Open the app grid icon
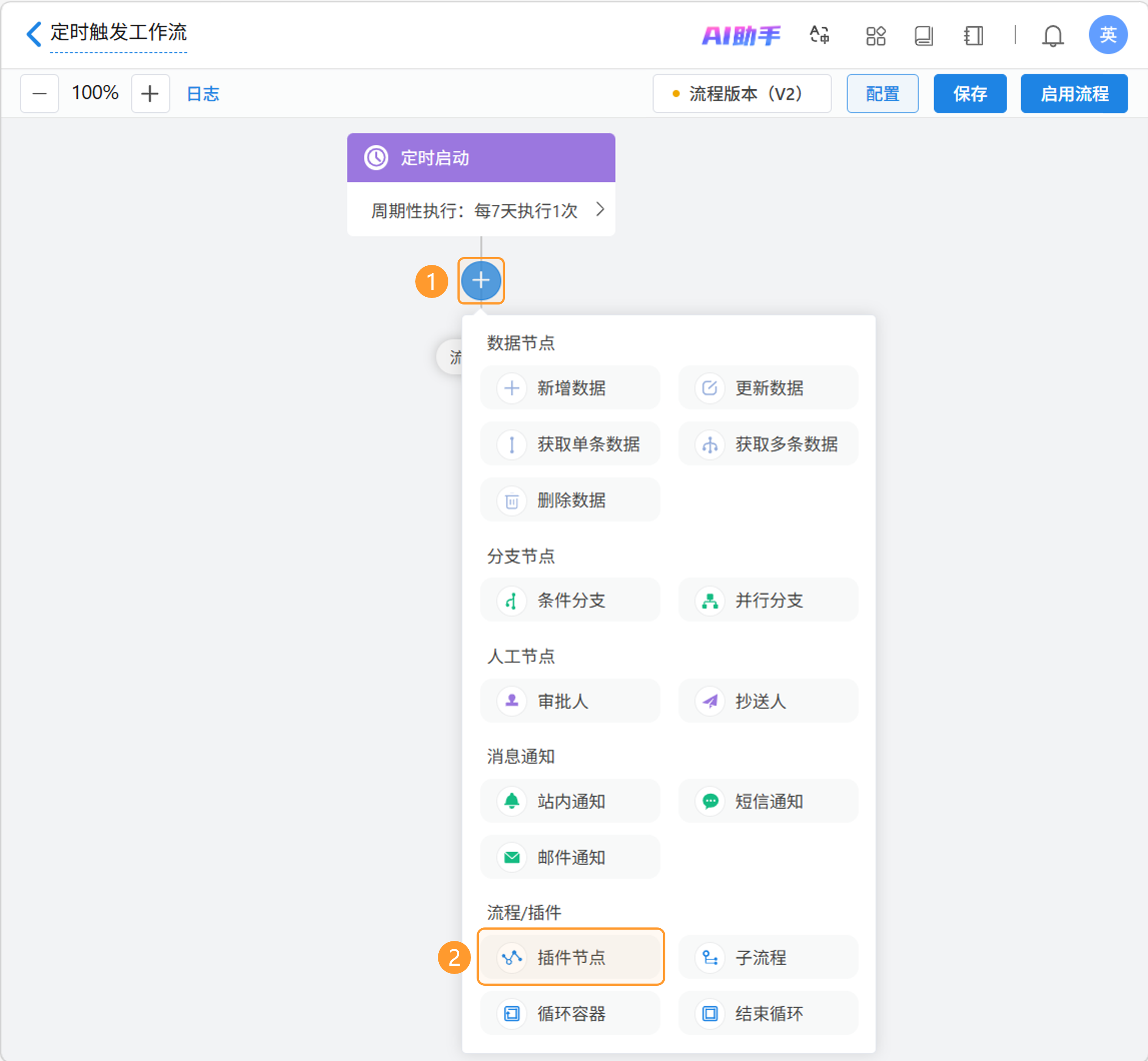Image resolution: width=1148 pixels, height=1061 pixels. point(875,36)
